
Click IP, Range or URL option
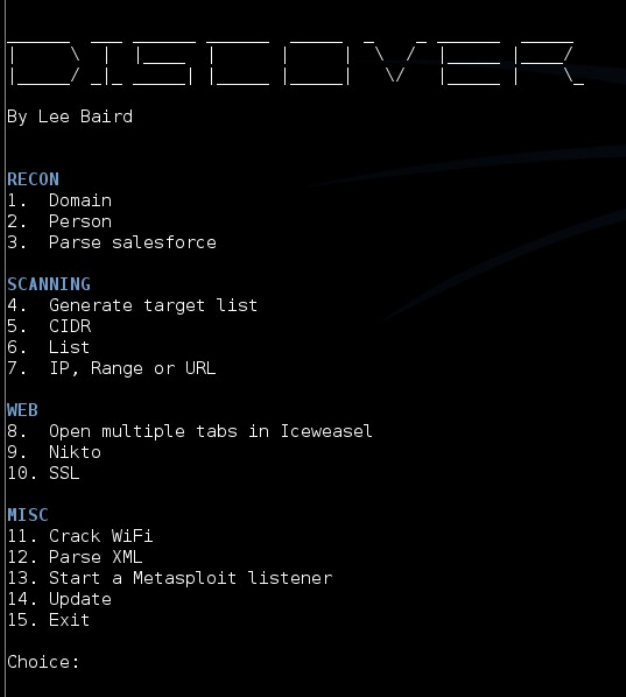pyautogui.click(x=112, y=369)
